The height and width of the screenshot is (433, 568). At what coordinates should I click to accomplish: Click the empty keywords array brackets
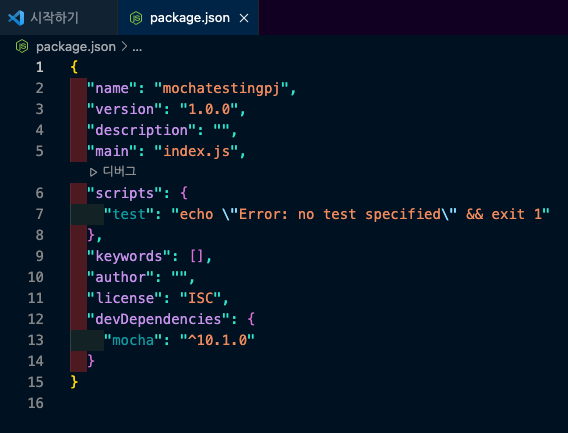pyautogui.click(x=197, y=256)
